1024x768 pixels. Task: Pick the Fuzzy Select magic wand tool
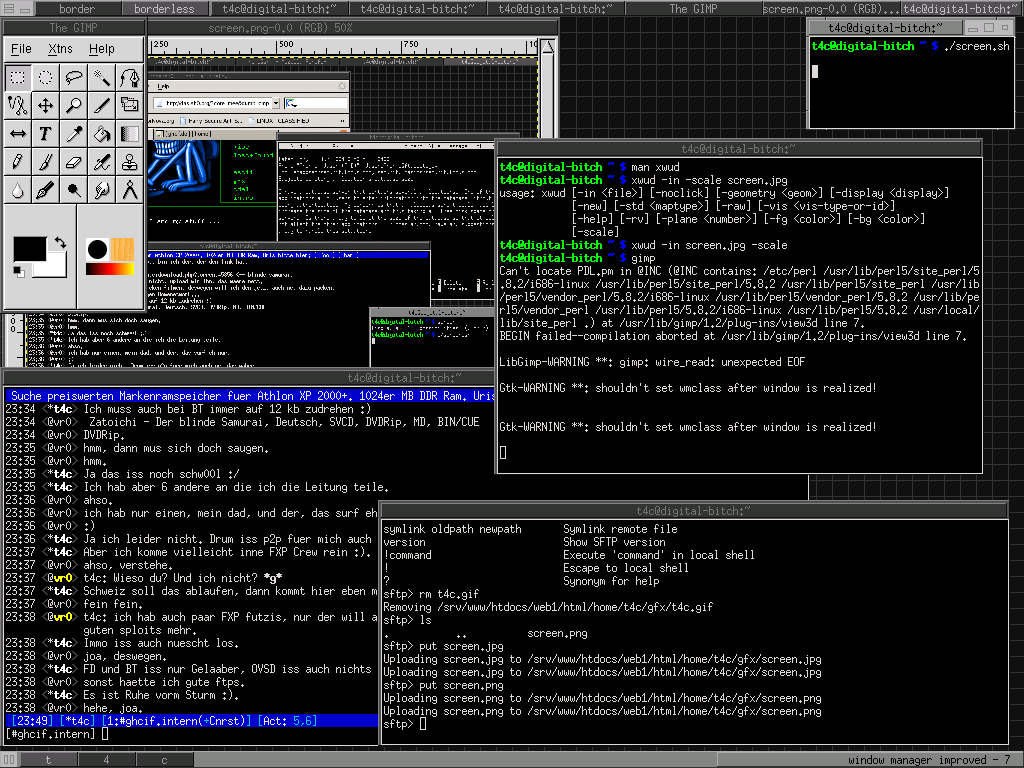[102, 78]
